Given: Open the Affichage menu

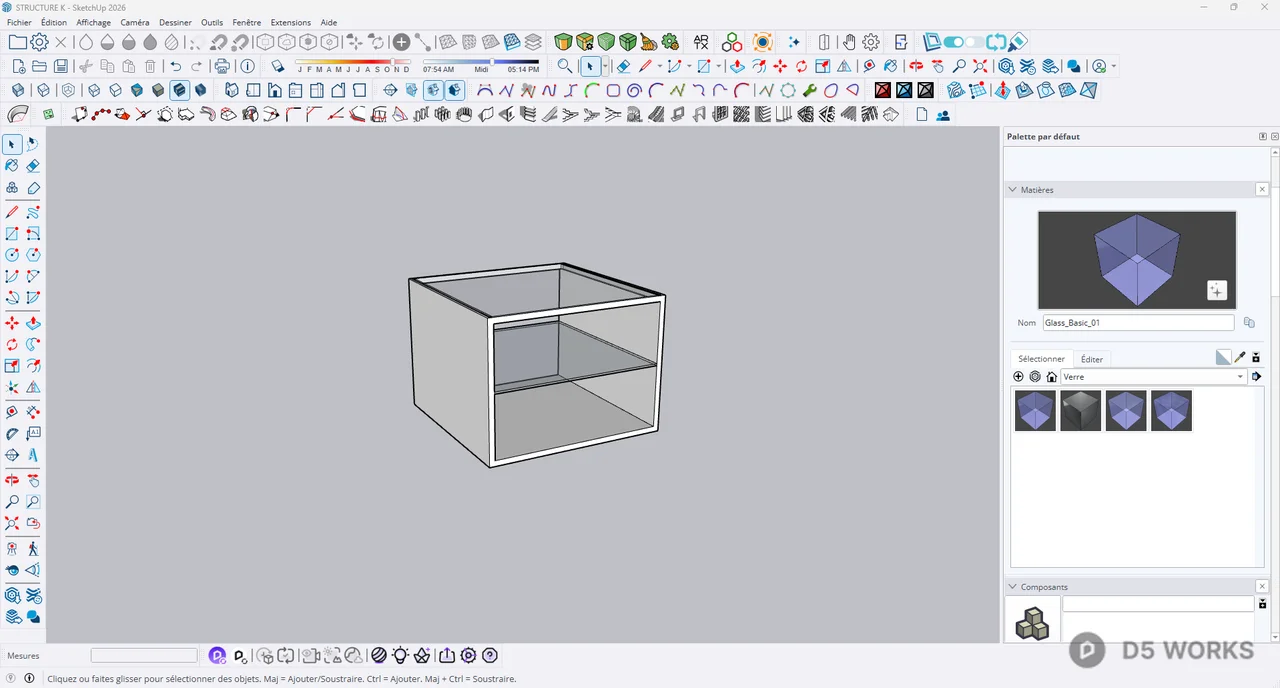Looking at the screenshot, I should click(93, 22).
